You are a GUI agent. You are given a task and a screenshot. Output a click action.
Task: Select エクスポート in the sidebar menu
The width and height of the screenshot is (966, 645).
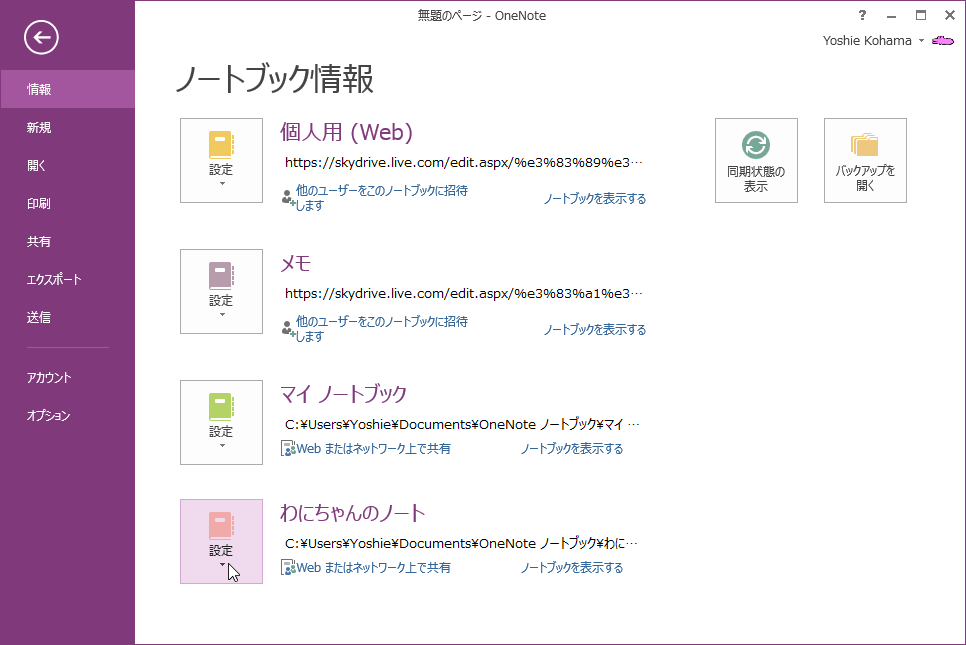tap(54, 280)
